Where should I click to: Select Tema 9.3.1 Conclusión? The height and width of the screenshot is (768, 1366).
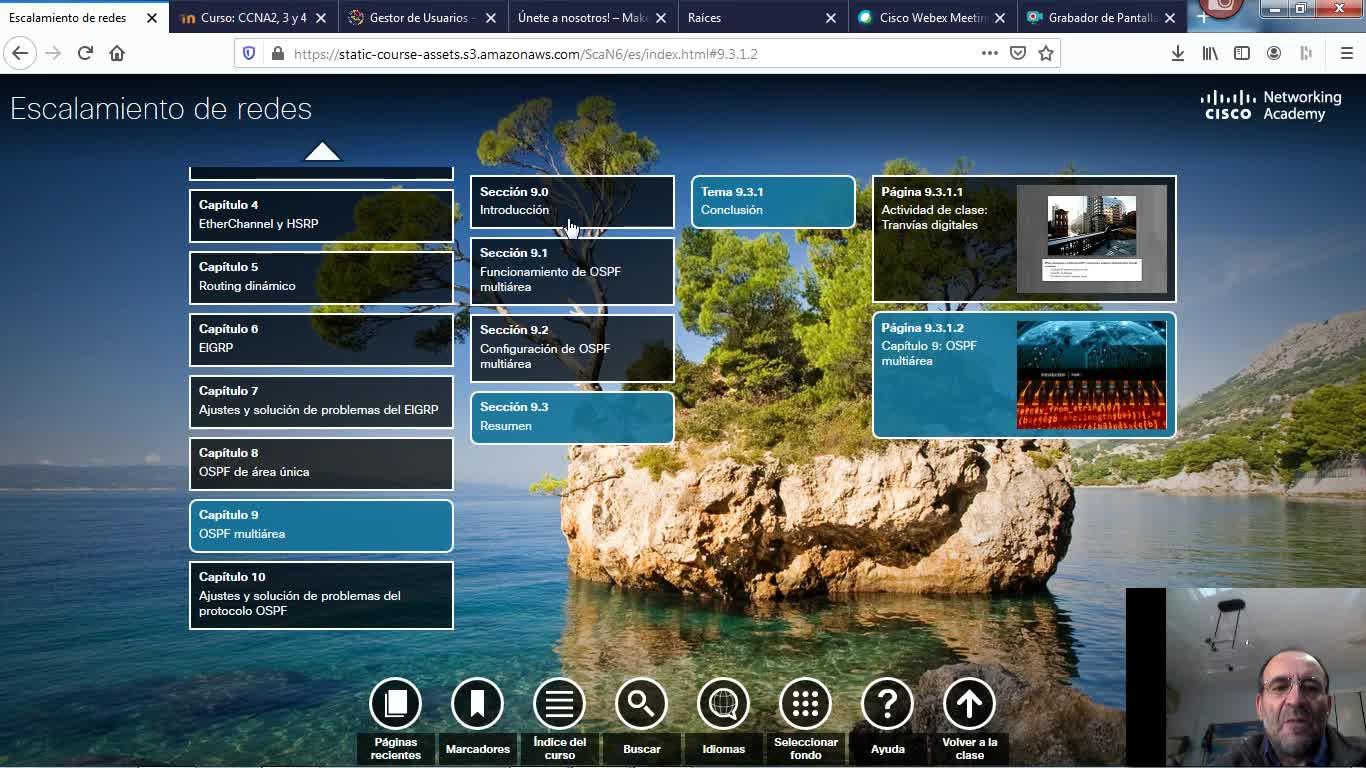(773, 201)
